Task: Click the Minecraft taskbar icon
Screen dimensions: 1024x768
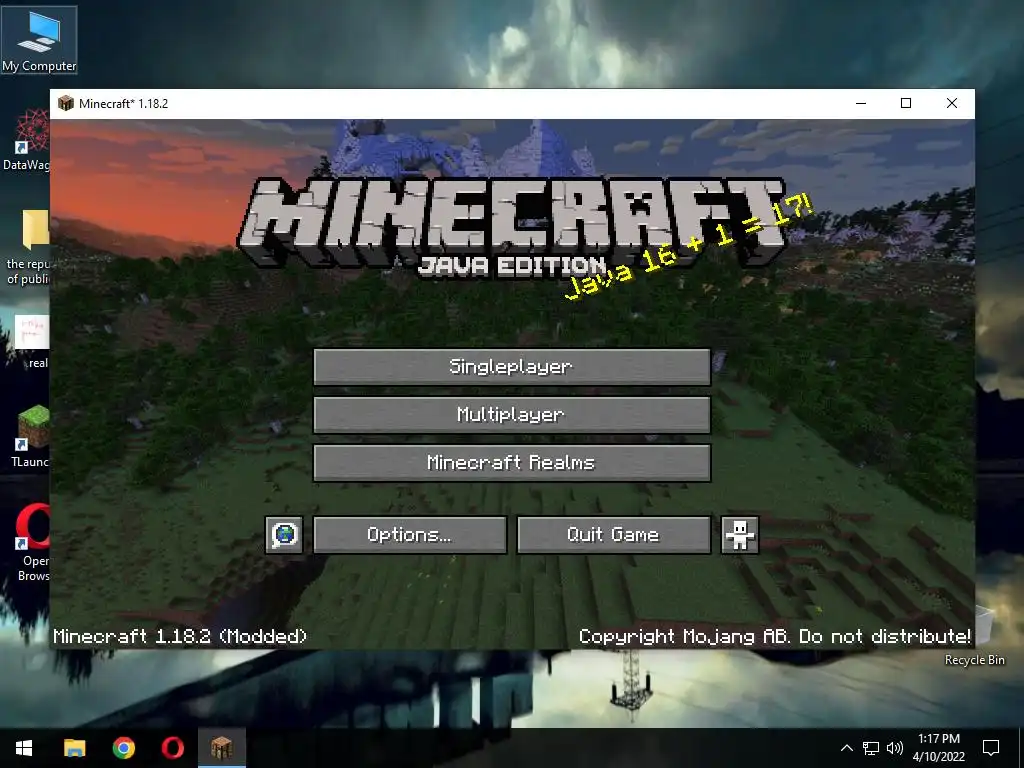Action: pos(221,748)
